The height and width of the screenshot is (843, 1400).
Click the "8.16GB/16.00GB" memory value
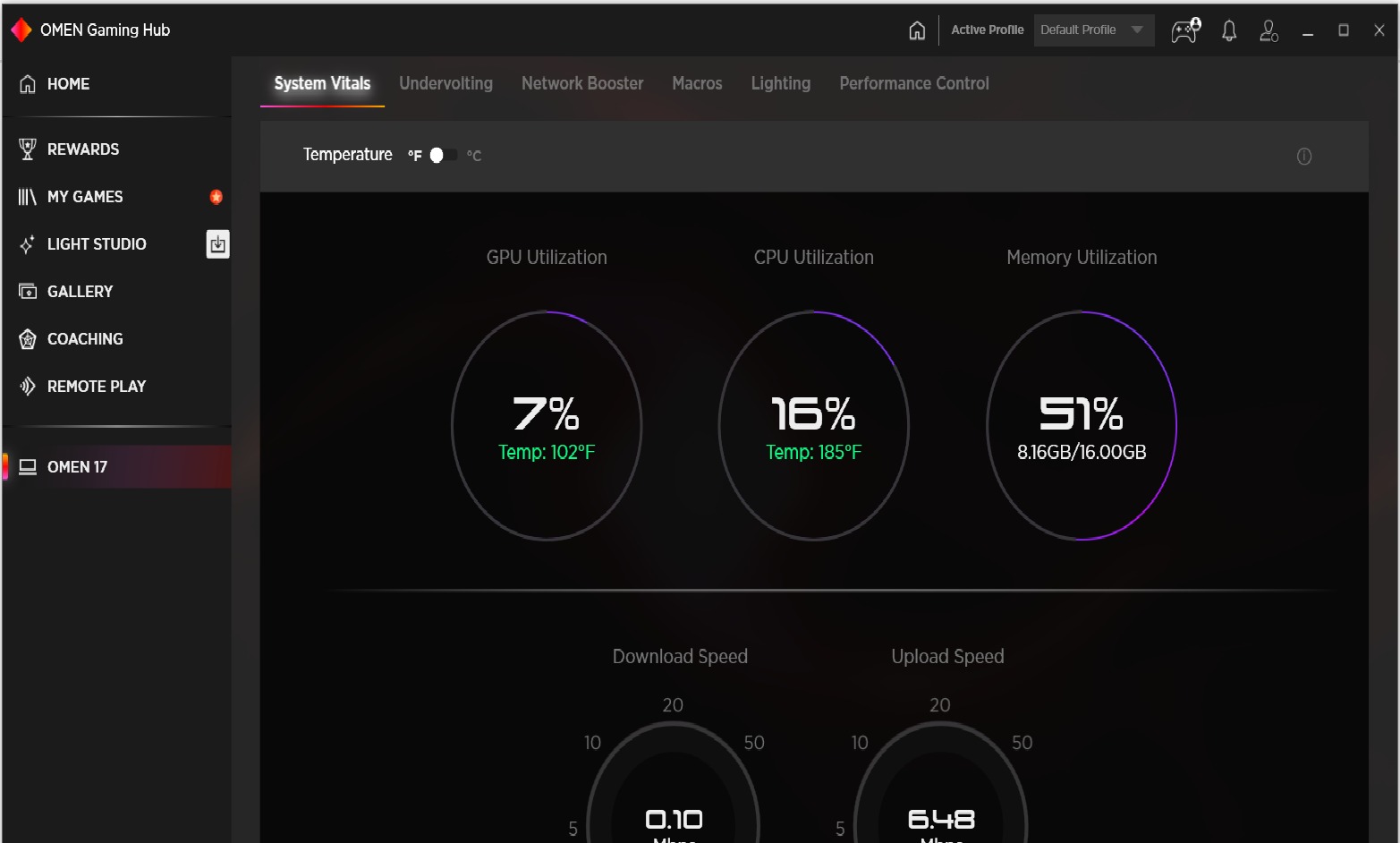1082,453
